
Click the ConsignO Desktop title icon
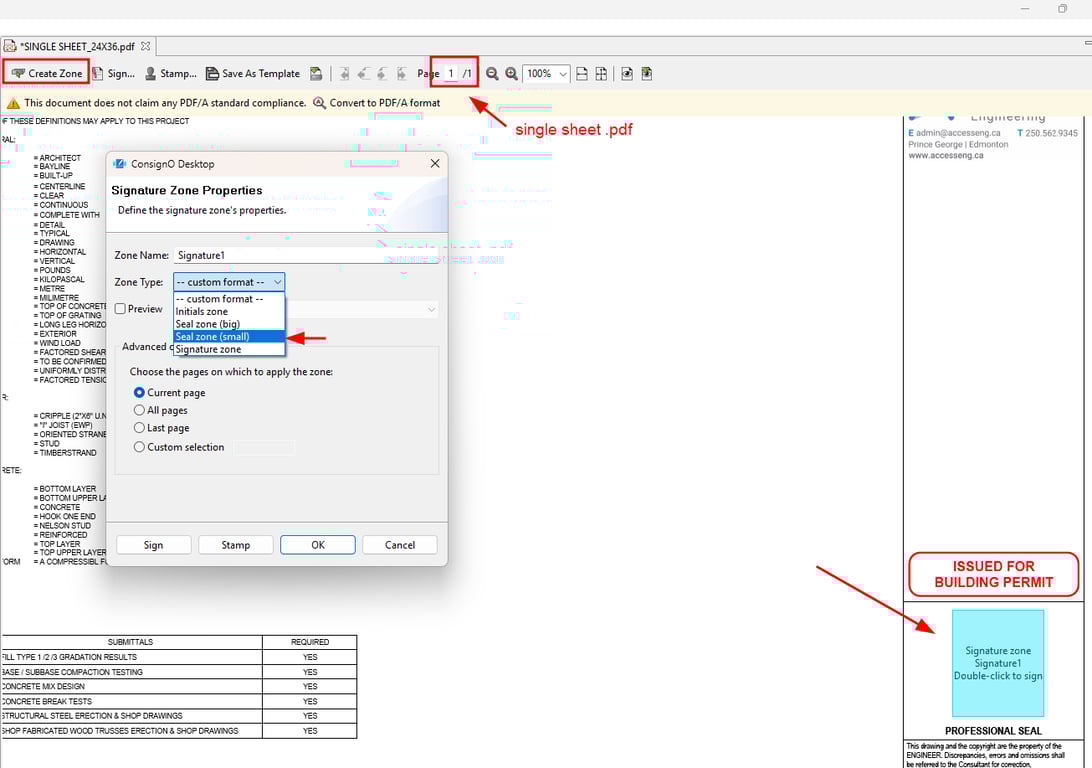point(119,164)
